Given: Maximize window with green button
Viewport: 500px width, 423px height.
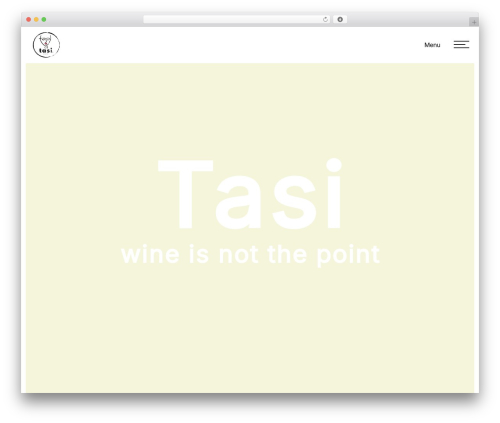Looking at the screenshot, I should (44, 20).
